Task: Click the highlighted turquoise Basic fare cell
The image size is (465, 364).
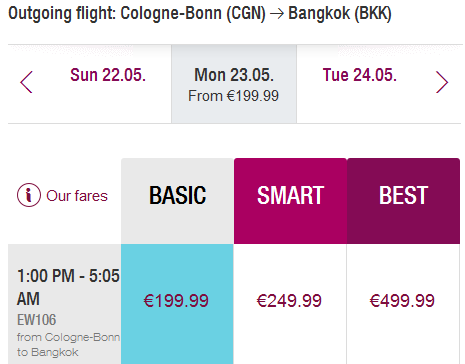Action: click(x=177, y=304)
